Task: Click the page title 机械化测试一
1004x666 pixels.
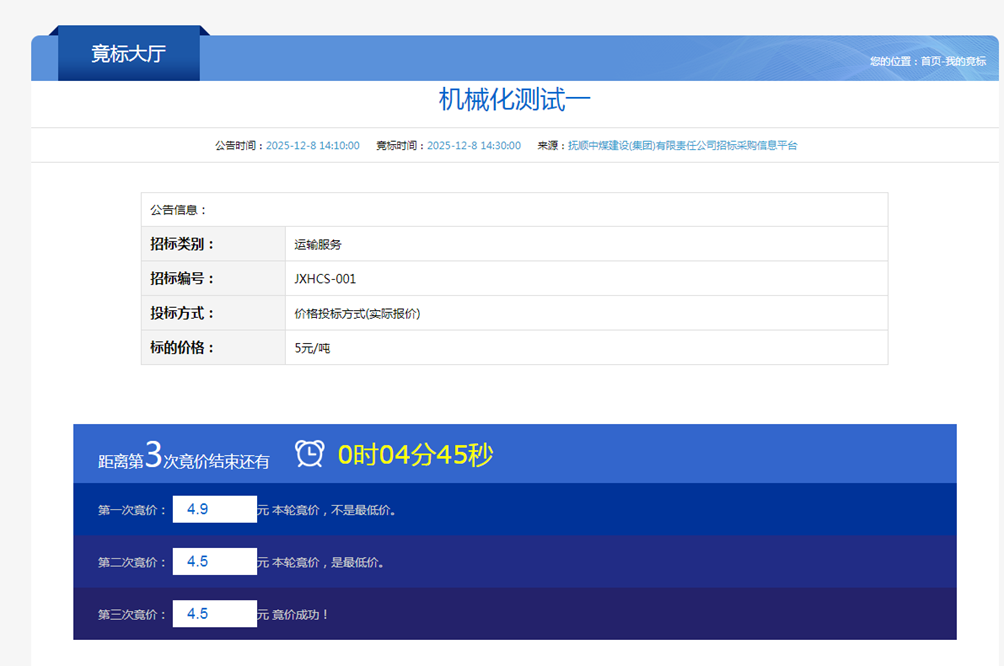Action: [514, 100]
